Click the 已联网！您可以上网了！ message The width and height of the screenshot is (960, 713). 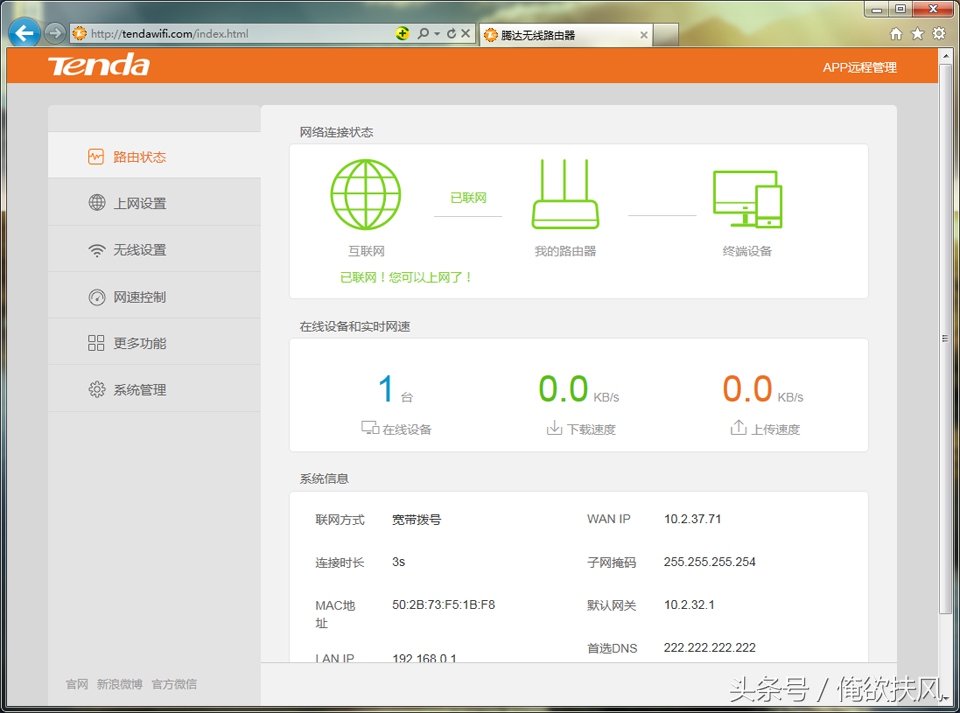(x=407, y=277)
